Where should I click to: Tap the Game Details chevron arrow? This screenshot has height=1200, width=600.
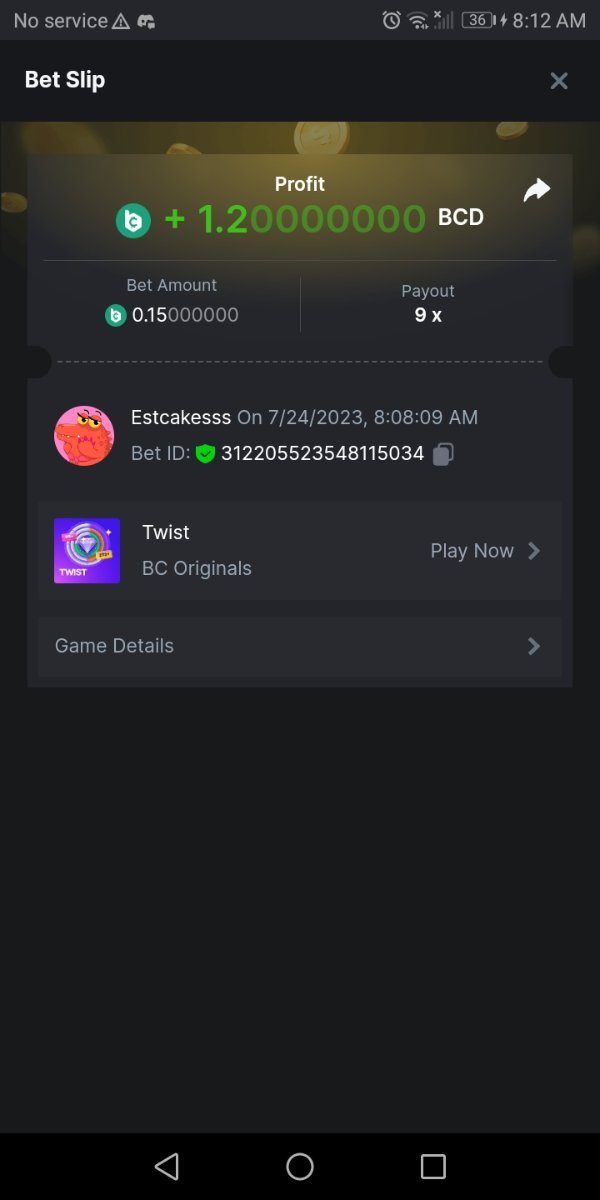point(534,646)
